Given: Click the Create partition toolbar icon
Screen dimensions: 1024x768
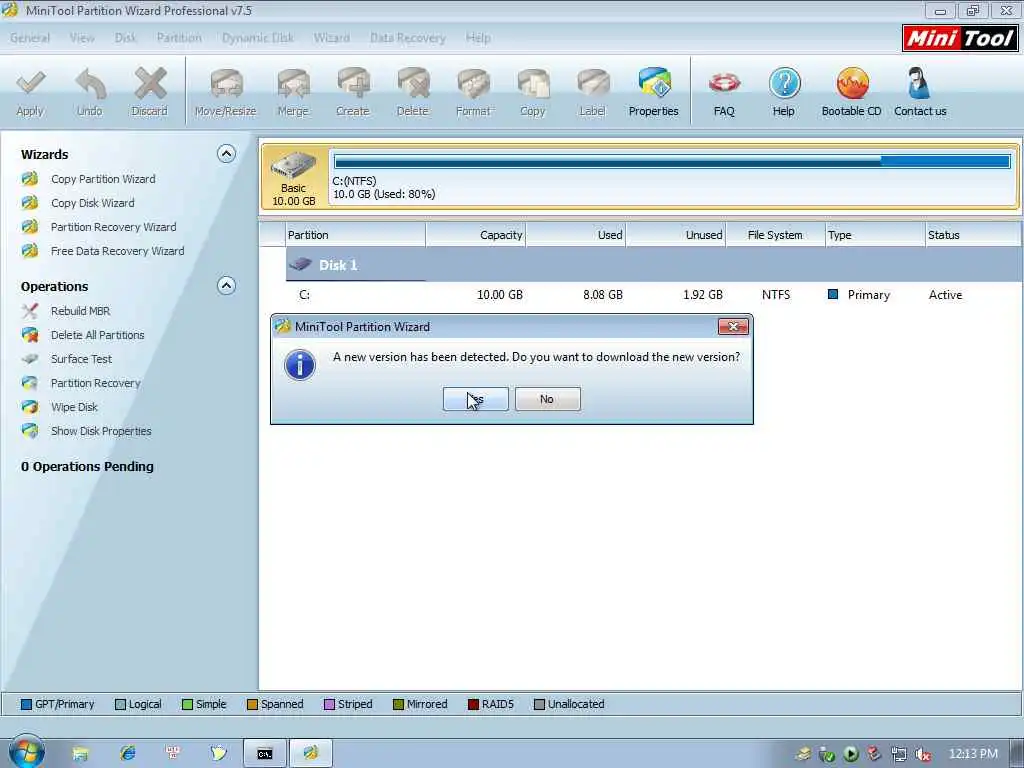Looking at the screenshot, I should coord(353,84).
